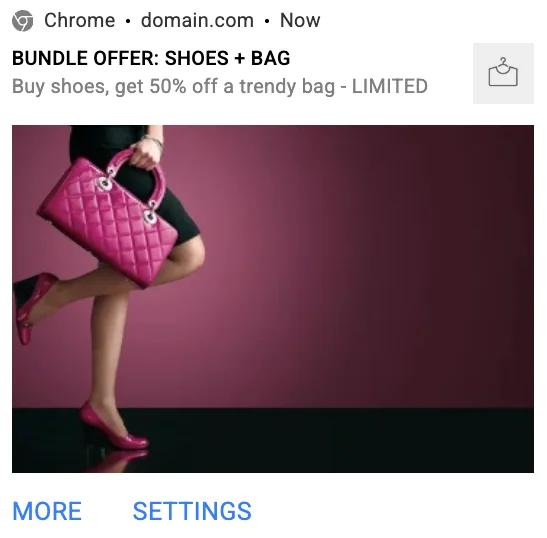Click the word LIMITED in the description
This screenshot has height=538, width=547.
pyautogui.click(x=390, y=86)
